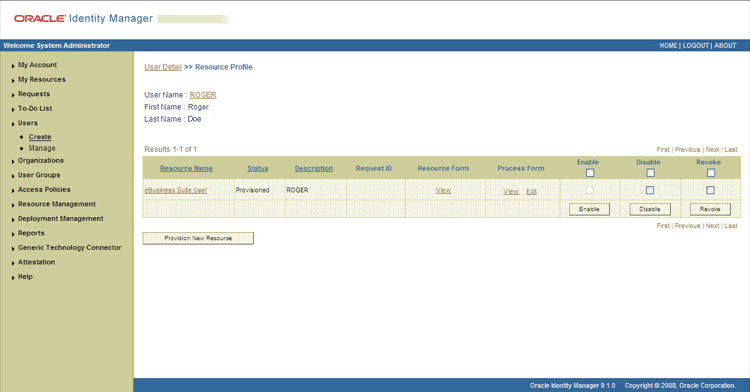Expand the To-Do List arrow
The image size is (750, 392).
13,109
